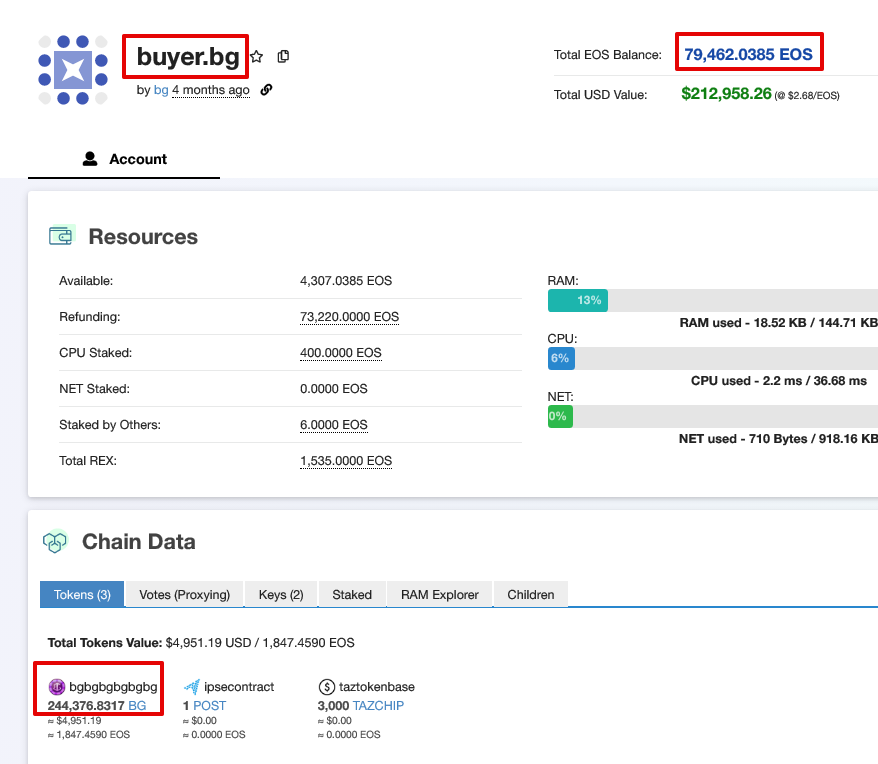Click the 4 months ago timestamp
The image size is (878, 764).
(x=211, y=90)
